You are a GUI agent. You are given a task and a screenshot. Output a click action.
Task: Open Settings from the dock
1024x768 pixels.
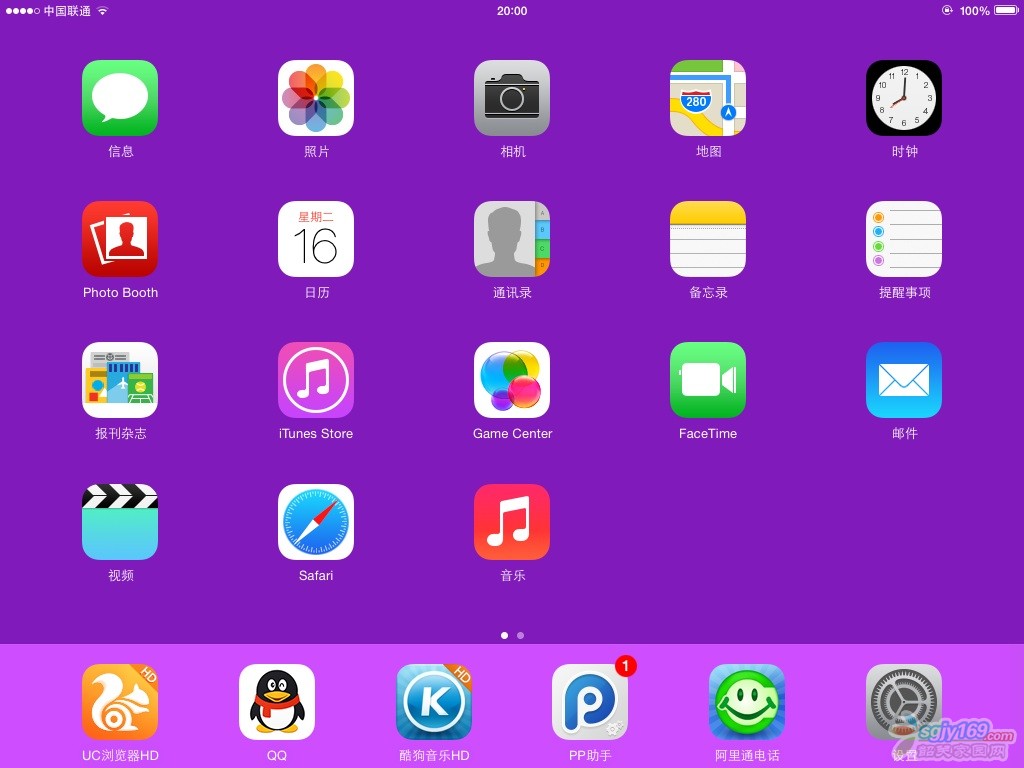coord(904,702)
